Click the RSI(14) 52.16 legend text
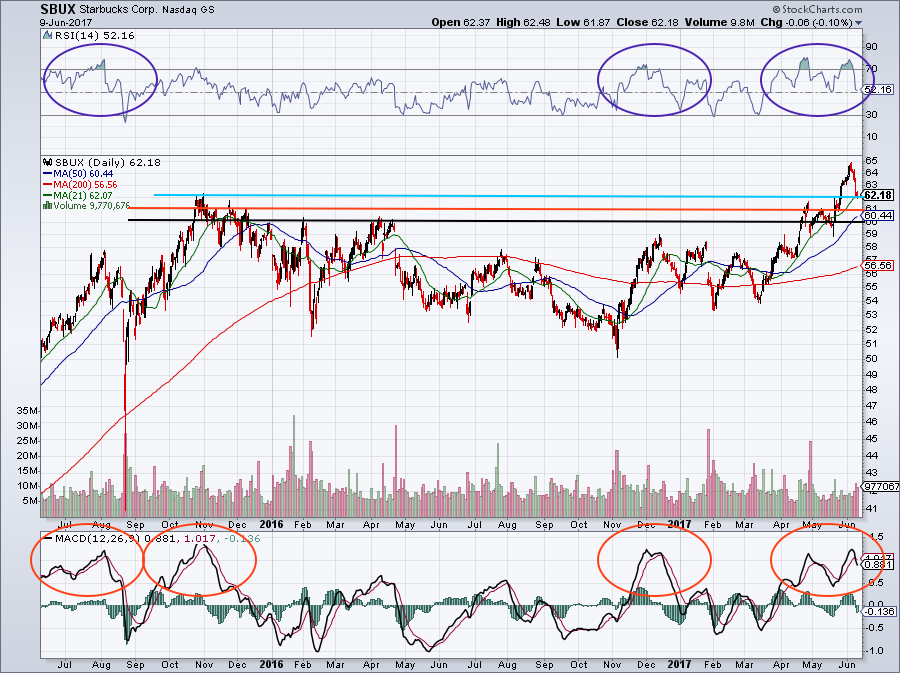The height and width of the screenshot is (673, 900). (95, 36)
